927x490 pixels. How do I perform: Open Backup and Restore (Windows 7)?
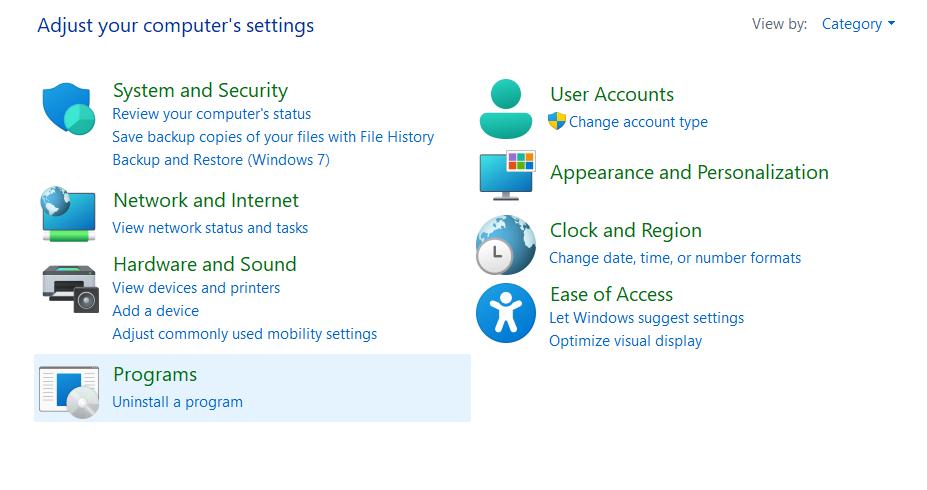221,160
